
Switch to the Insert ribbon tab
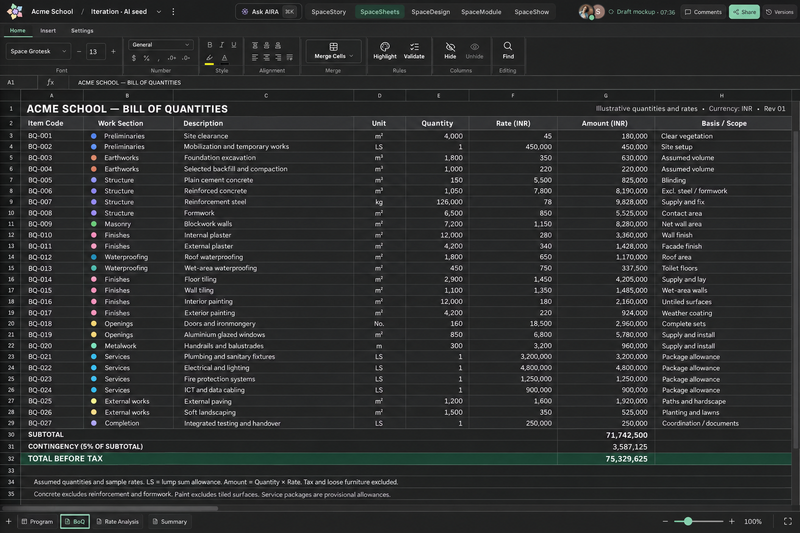tap(48, 31)
